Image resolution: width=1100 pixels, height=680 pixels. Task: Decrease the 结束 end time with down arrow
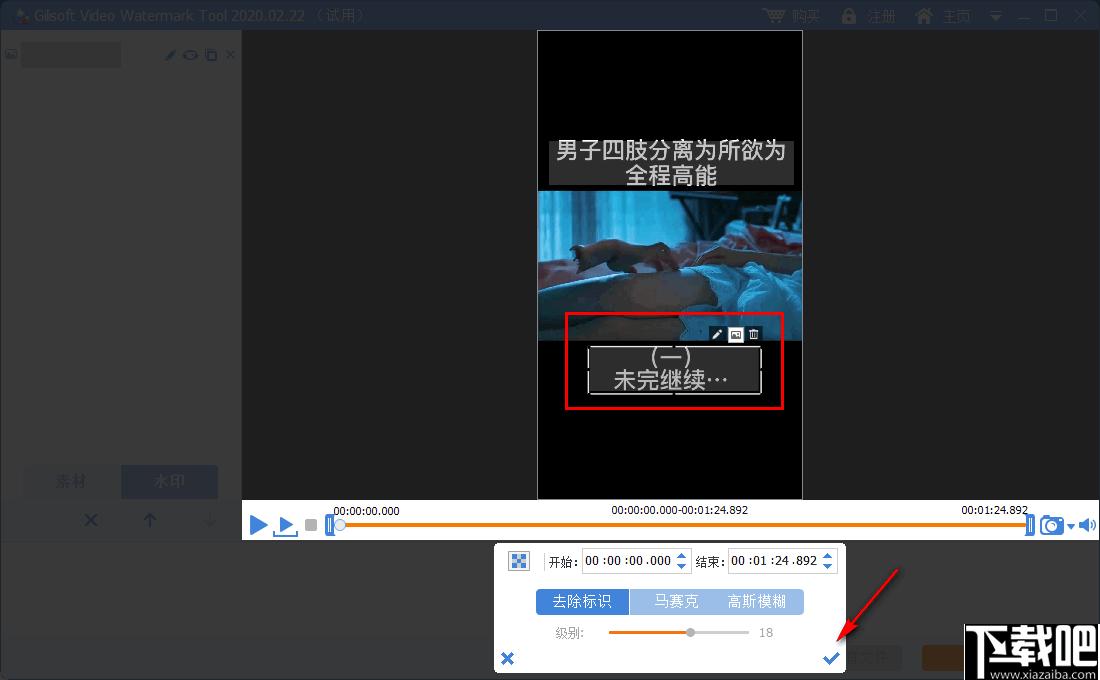click(828, 567)
